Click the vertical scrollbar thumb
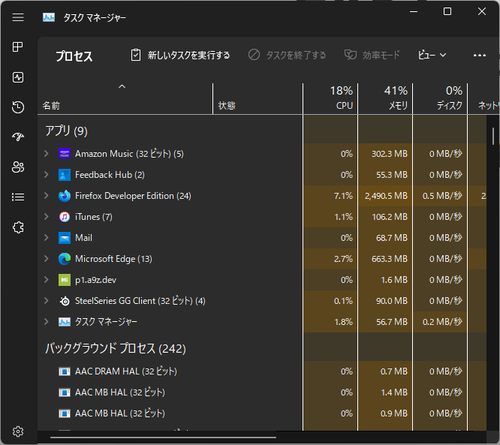This screenshot has width=500, height=445. click(493, 136)
